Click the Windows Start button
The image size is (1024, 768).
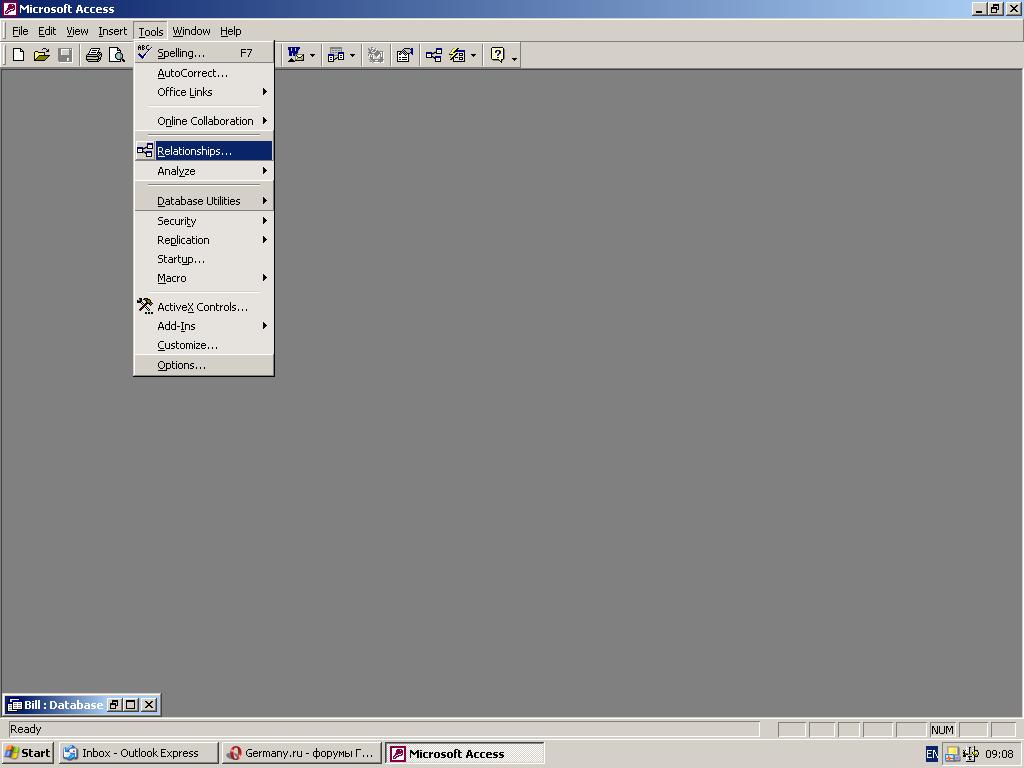point(27,753)
